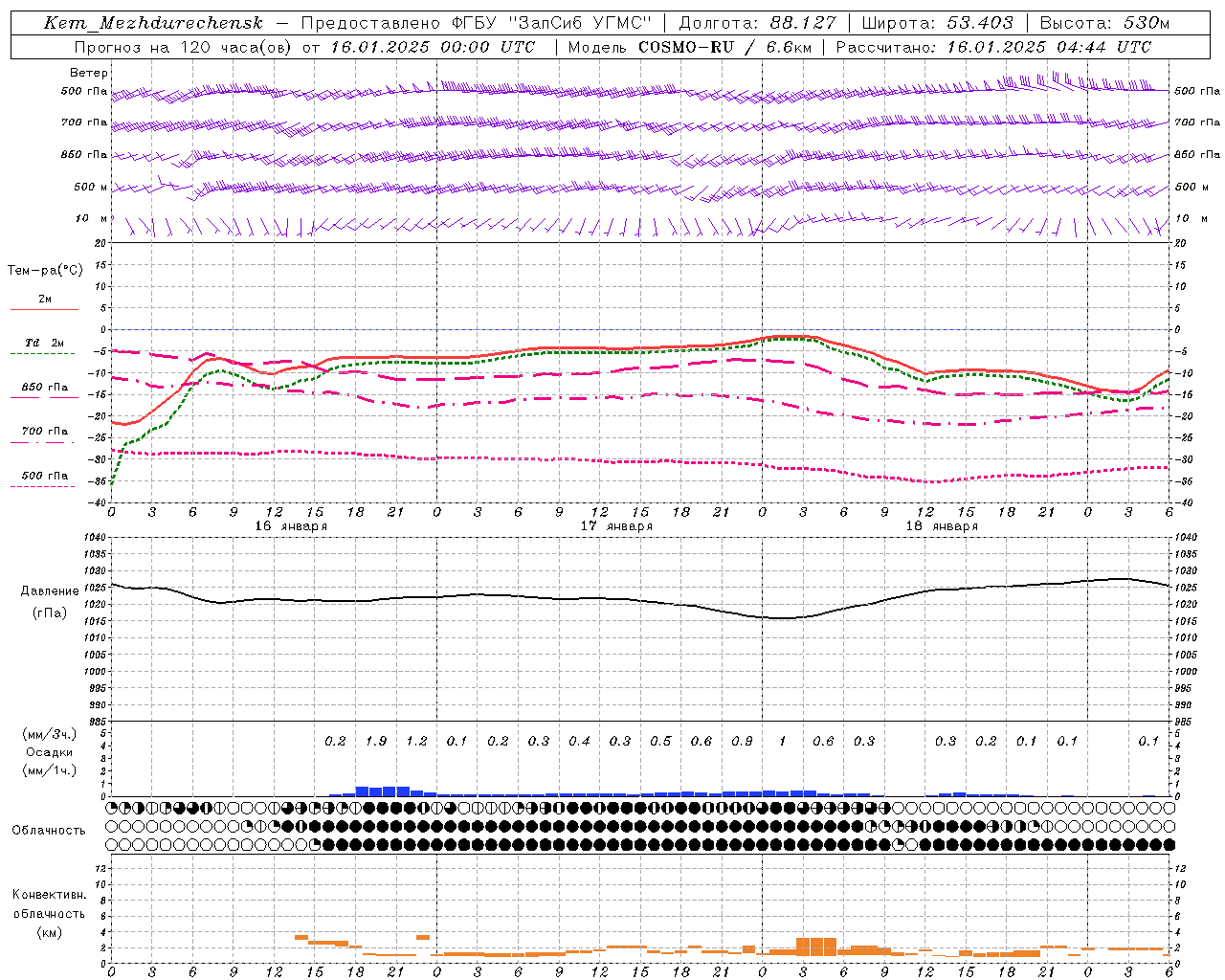
Task: Click the '16 января' date label
Action: pyautogui.click(x=291, y=526)
